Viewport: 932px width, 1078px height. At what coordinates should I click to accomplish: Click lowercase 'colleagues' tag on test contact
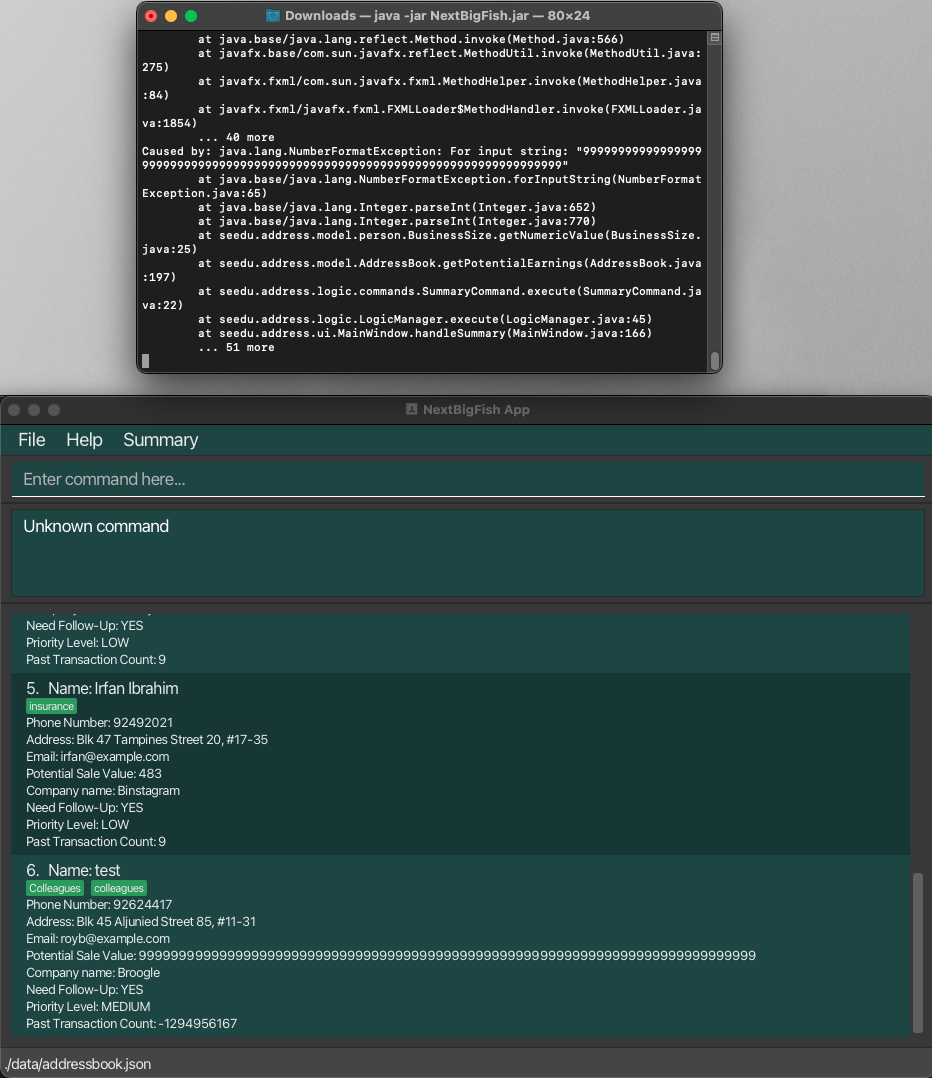[119, 888]
